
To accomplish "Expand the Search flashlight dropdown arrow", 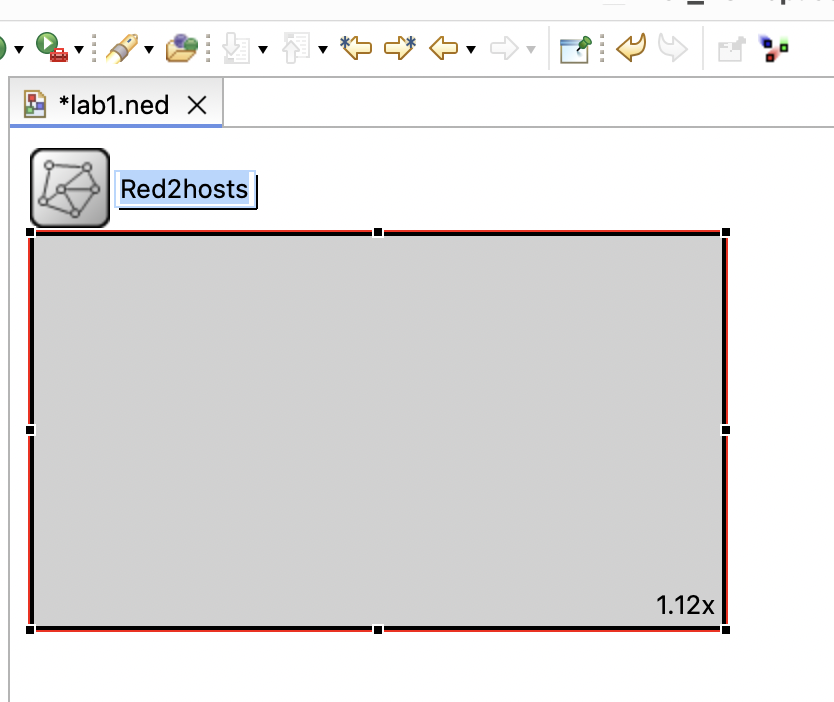I will [x=149, y=49].
